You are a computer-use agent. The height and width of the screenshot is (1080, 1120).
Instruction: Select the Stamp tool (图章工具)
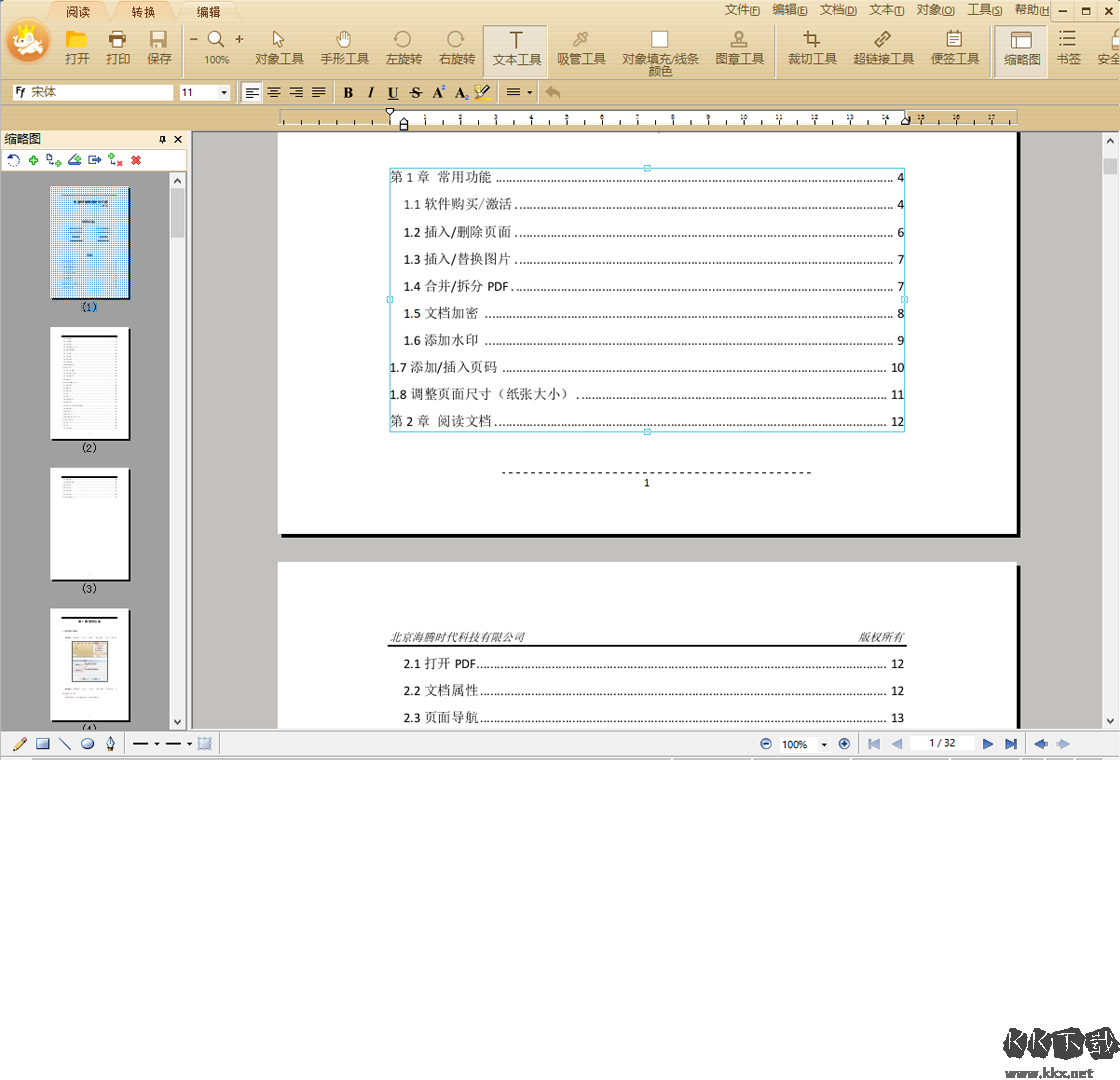(739, 48)
